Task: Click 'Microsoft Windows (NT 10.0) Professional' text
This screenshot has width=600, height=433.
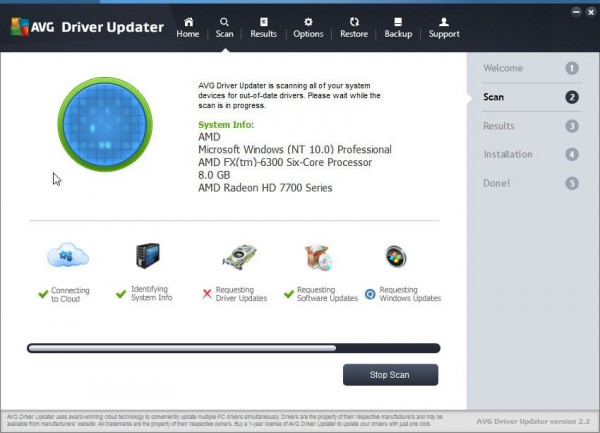Action: tap(295, 150)
